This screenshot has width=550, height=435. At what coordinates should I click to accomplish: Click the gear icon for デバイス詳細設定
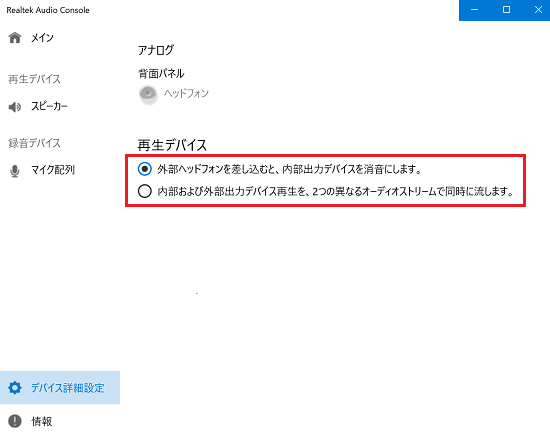point(15,388)
